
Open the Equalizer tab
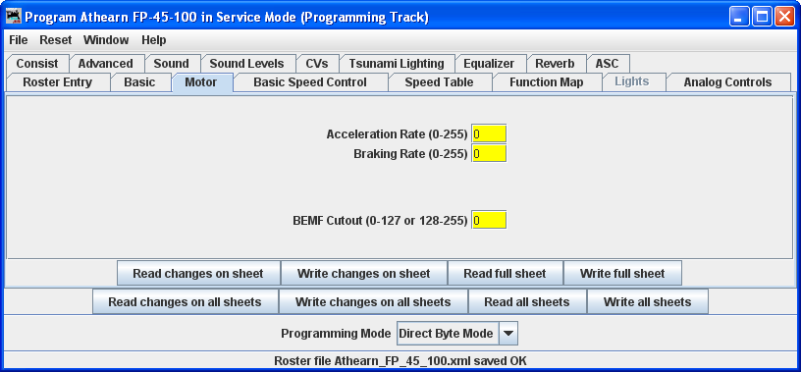[489, 64]
